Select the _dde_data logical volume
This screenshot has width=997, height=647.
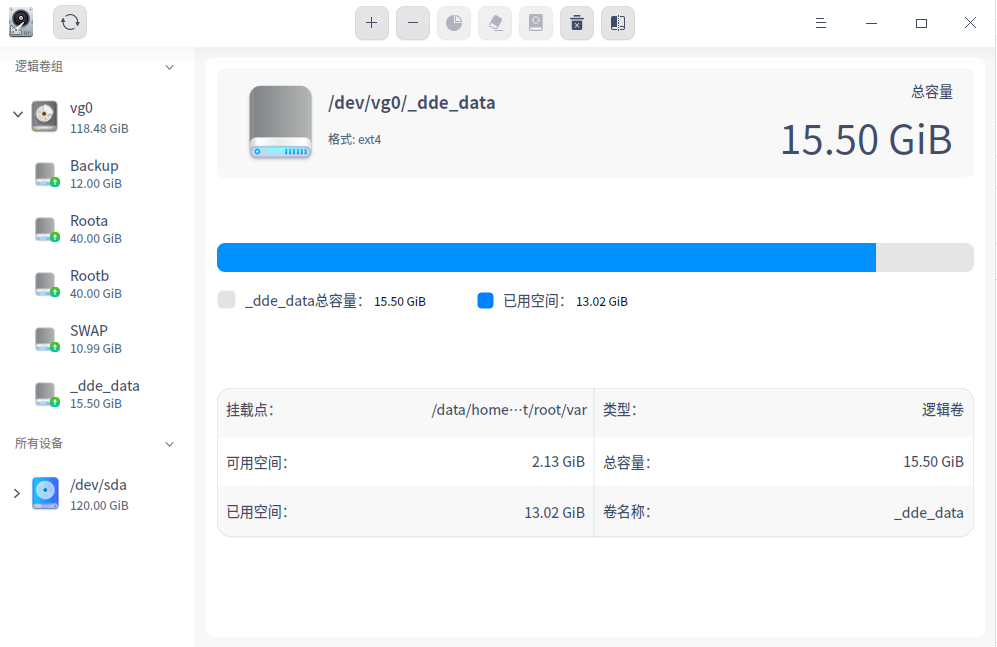97,394
